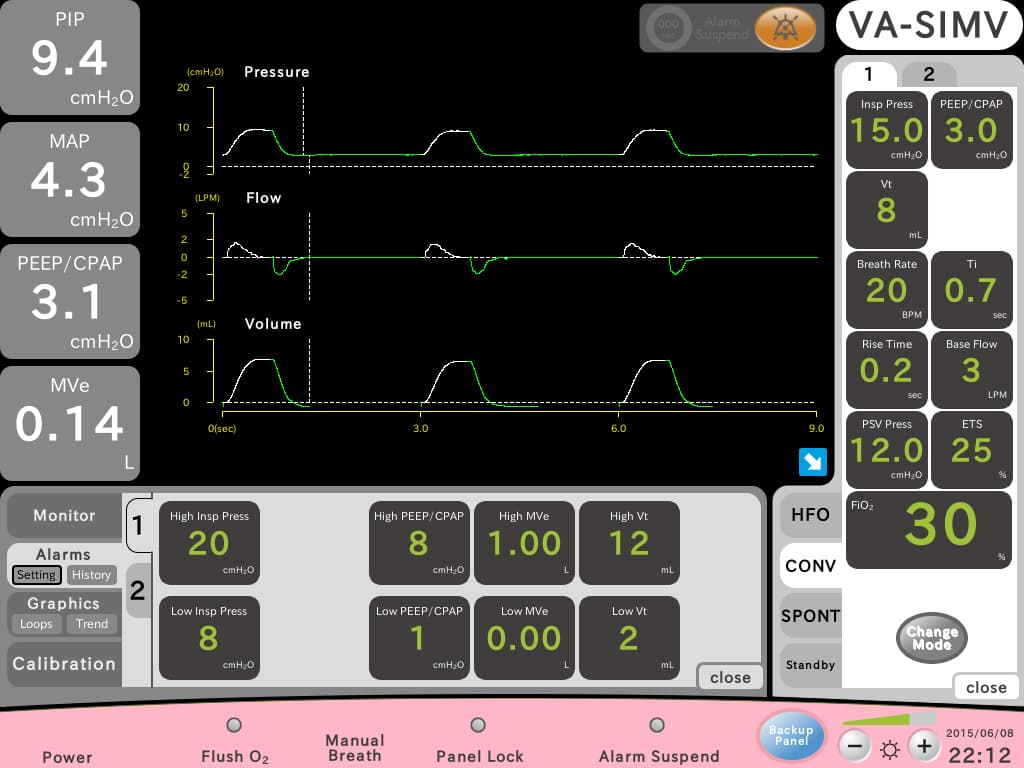Close the ventilation settings panel

986,687
